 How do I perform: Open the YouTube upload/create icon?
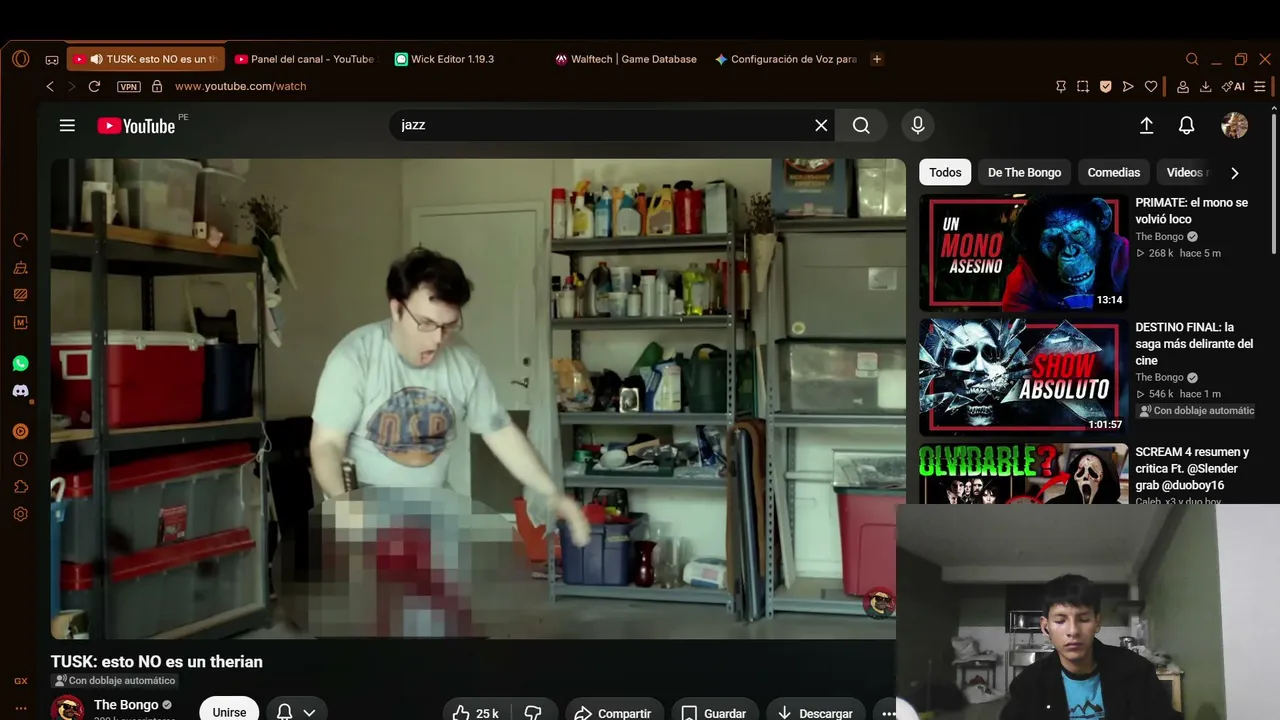[x=1146, y=125]
